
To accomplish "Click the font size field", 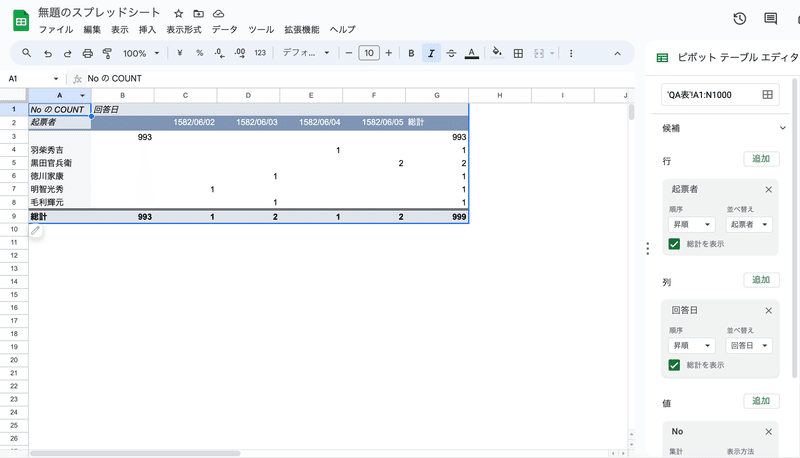I will coord(369,53).
